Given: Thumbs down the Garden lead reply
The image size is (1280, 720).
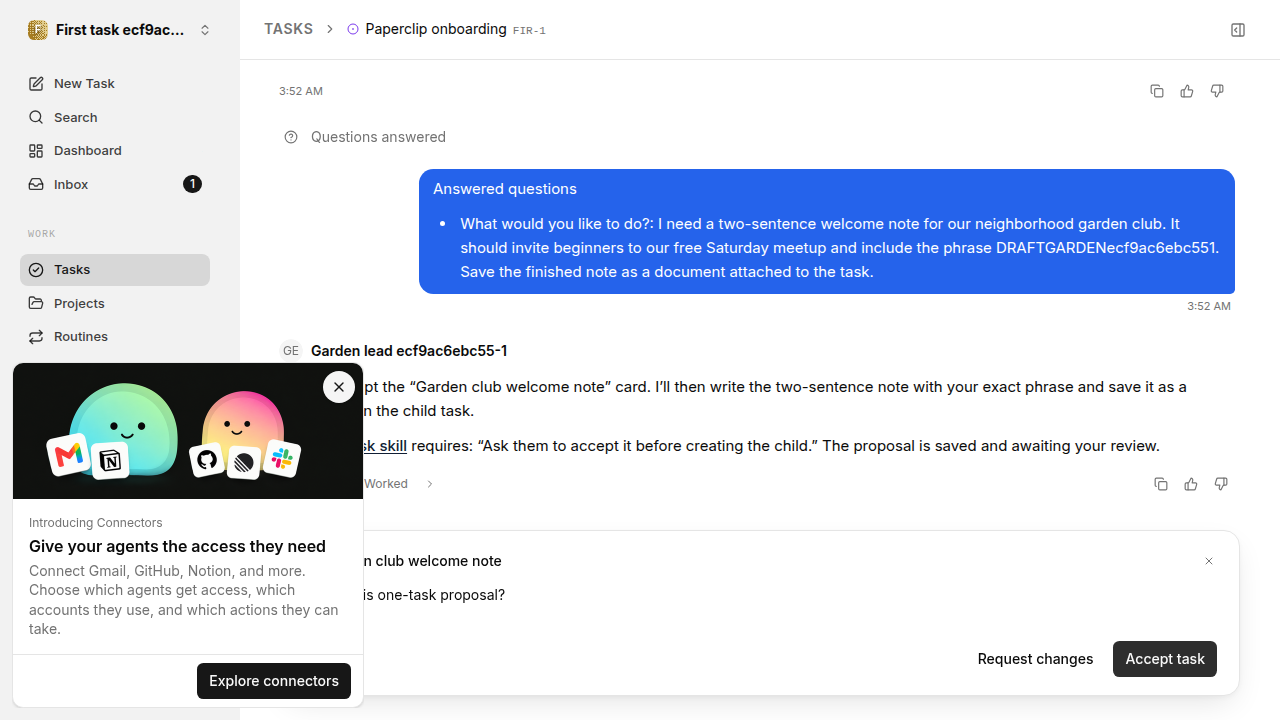Looking at the screenshot, I should [1221, 484].
